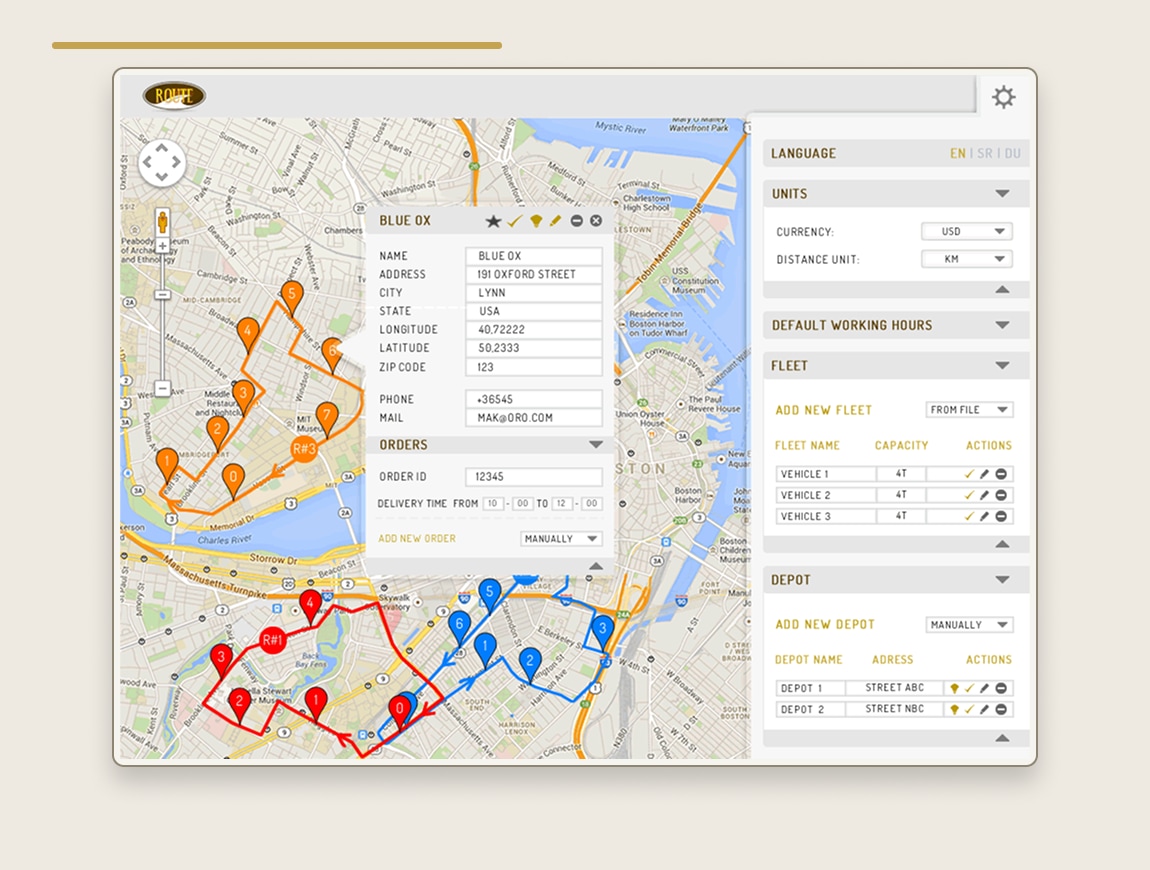Click the Order ID input field
The height and width of the screenshot is (870, 1150).
point(534,477)
